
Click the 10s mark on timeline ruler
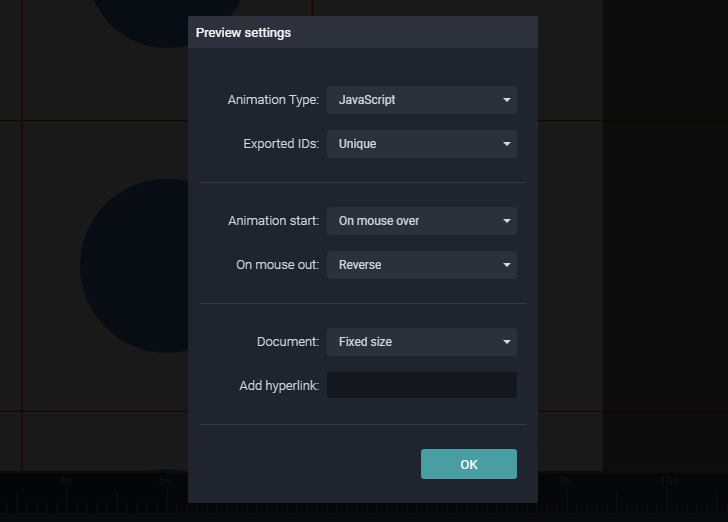click(x=668, y=481)
